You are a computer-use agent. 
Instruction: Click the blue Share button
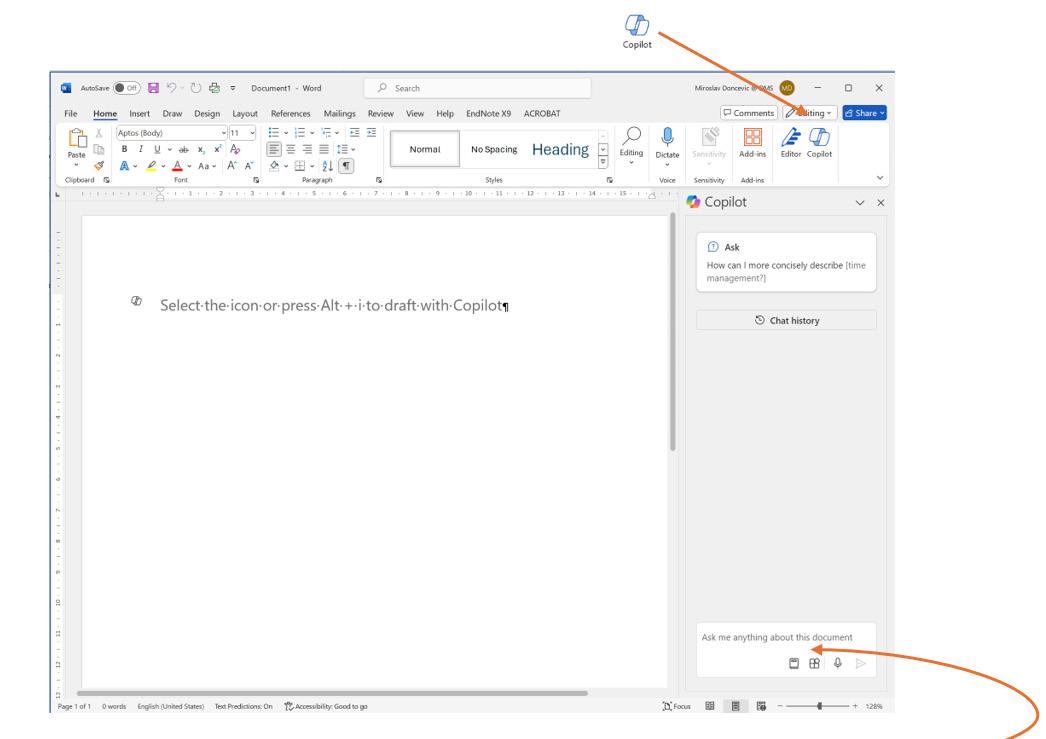[x=865, y=113]
